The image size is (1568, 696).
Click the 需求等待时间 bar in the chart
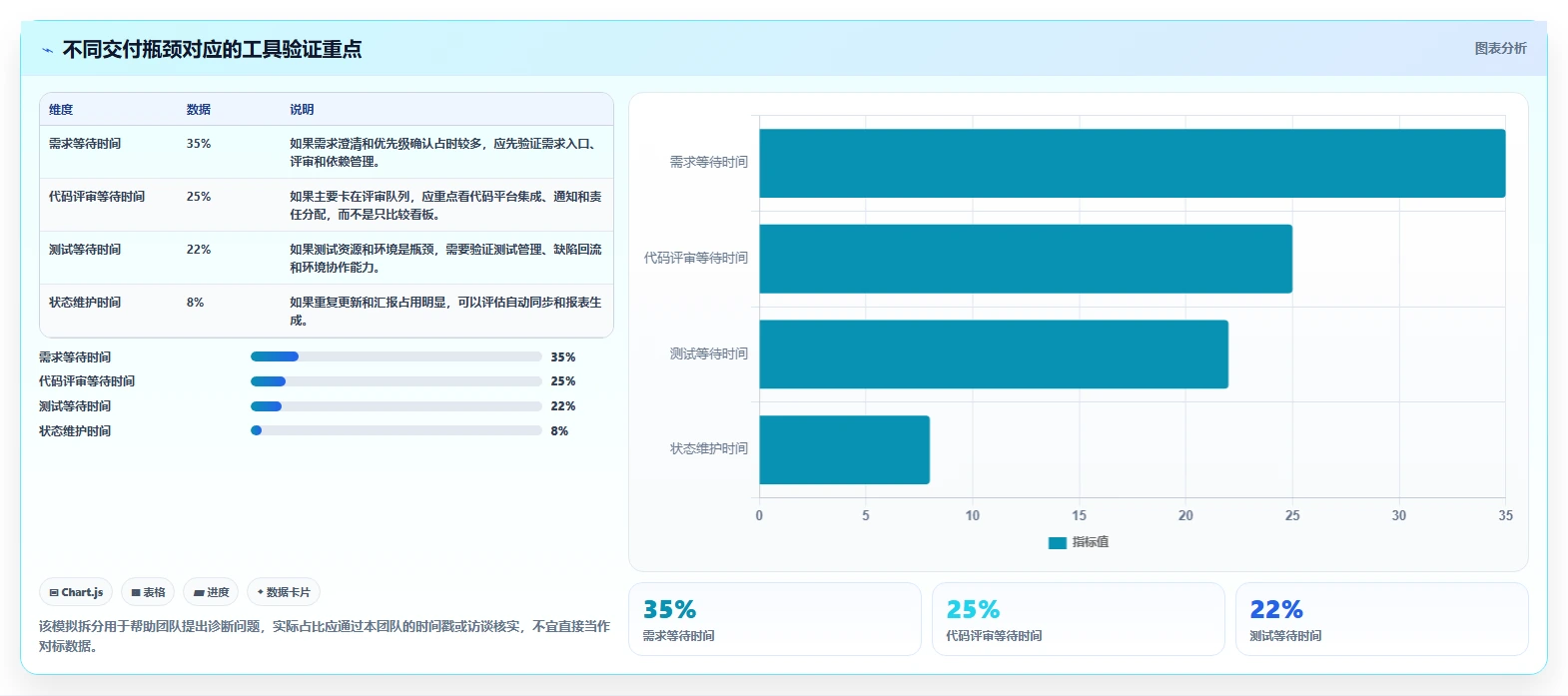pyautogui.click(x=1132, y=163)
